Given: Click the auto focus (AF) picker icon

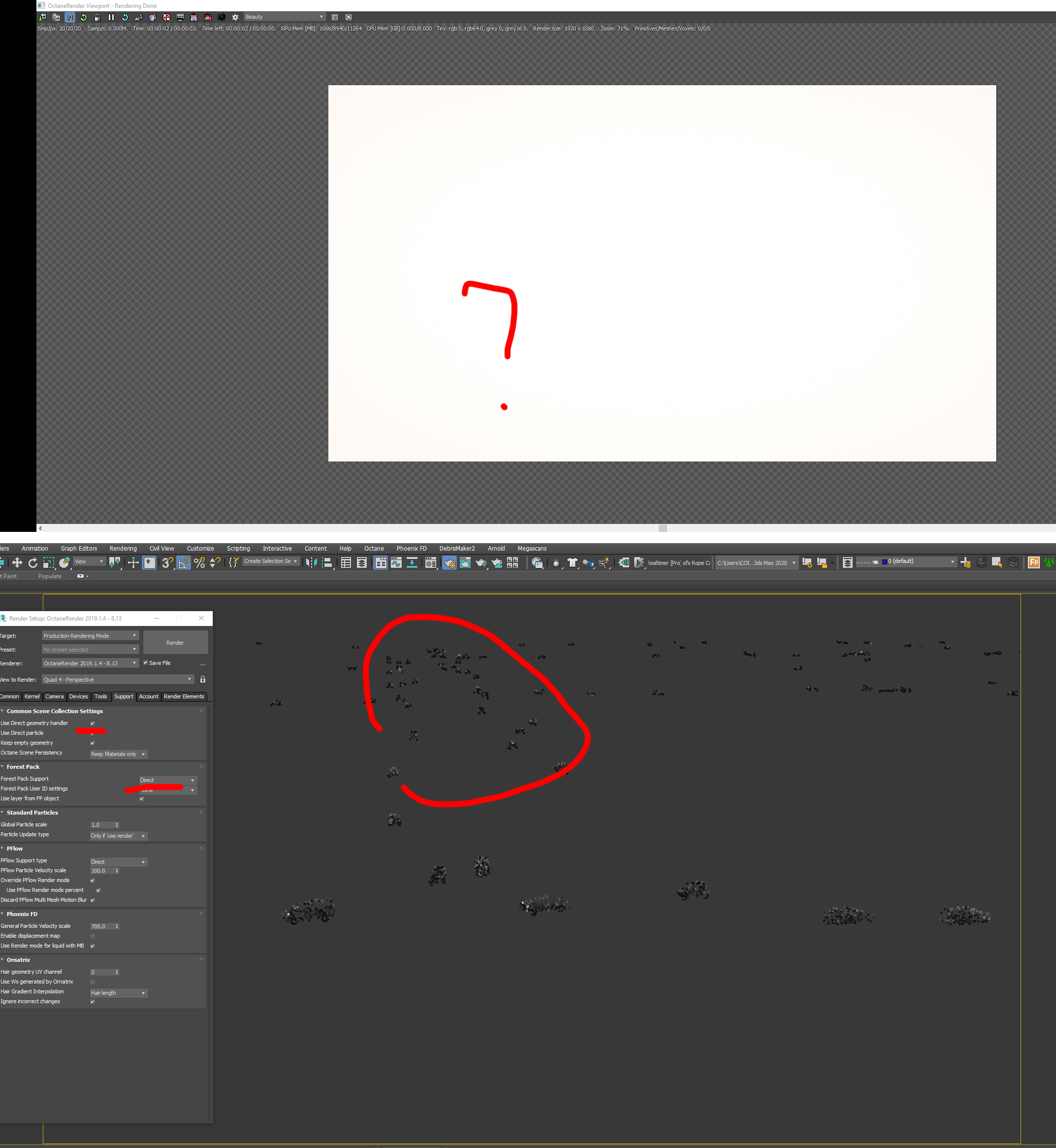Looking at the screenshot, I should [x=138, y=17].
